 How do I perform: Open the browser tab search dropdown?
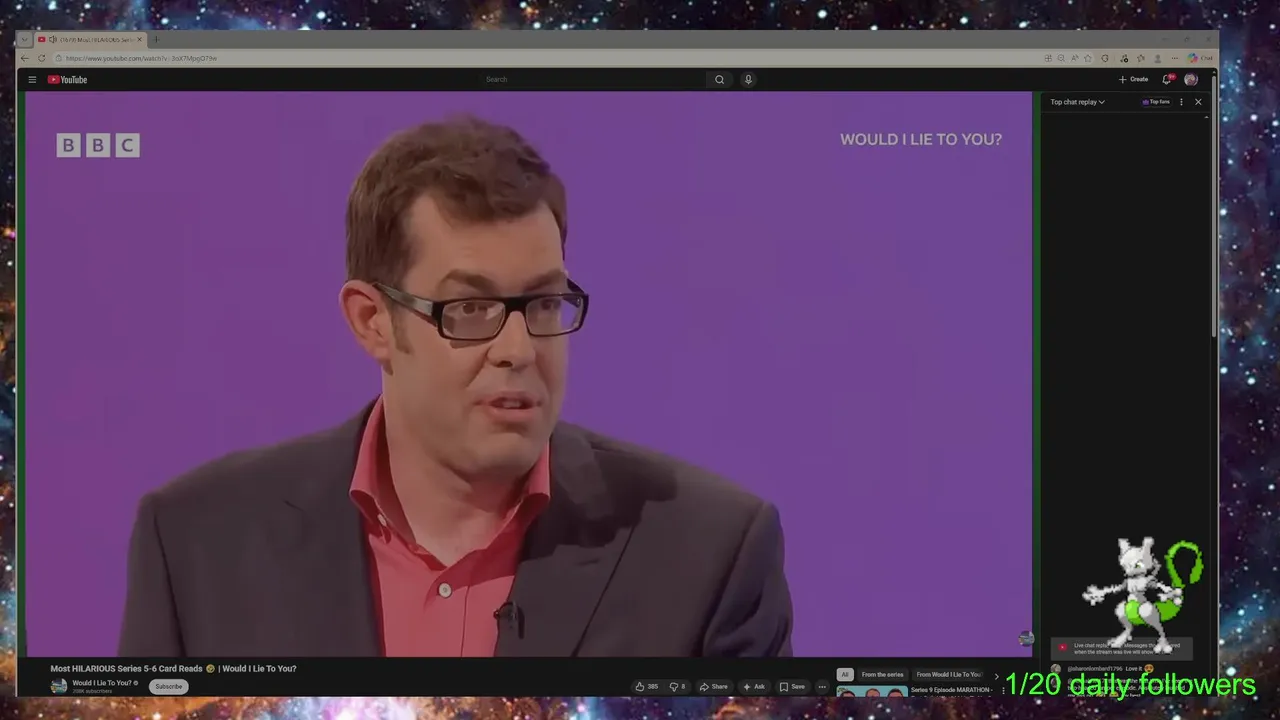coord(24,39)
